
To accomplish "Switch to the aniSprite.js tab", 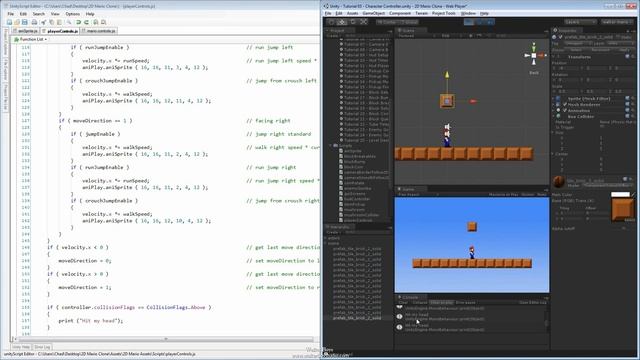I will [x=25, y=31].
